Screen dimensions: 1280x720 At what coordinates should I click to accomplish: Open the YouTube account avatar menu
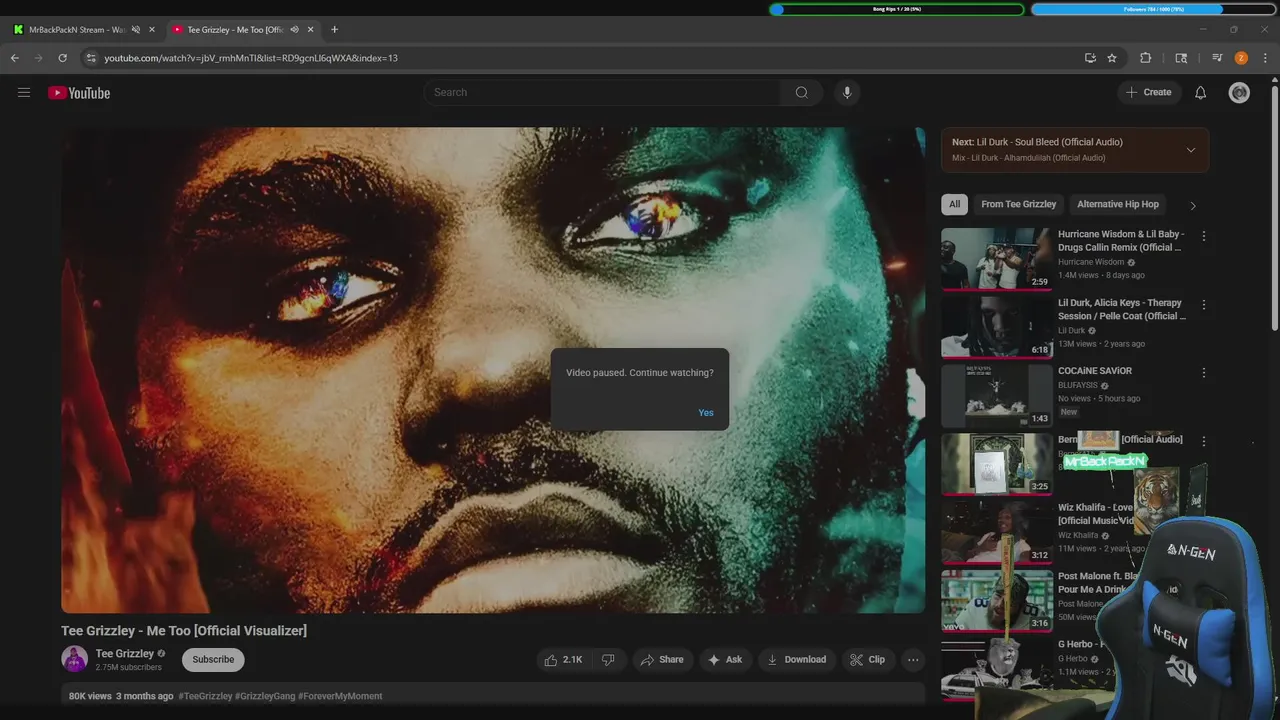[x=1239, y=92]
